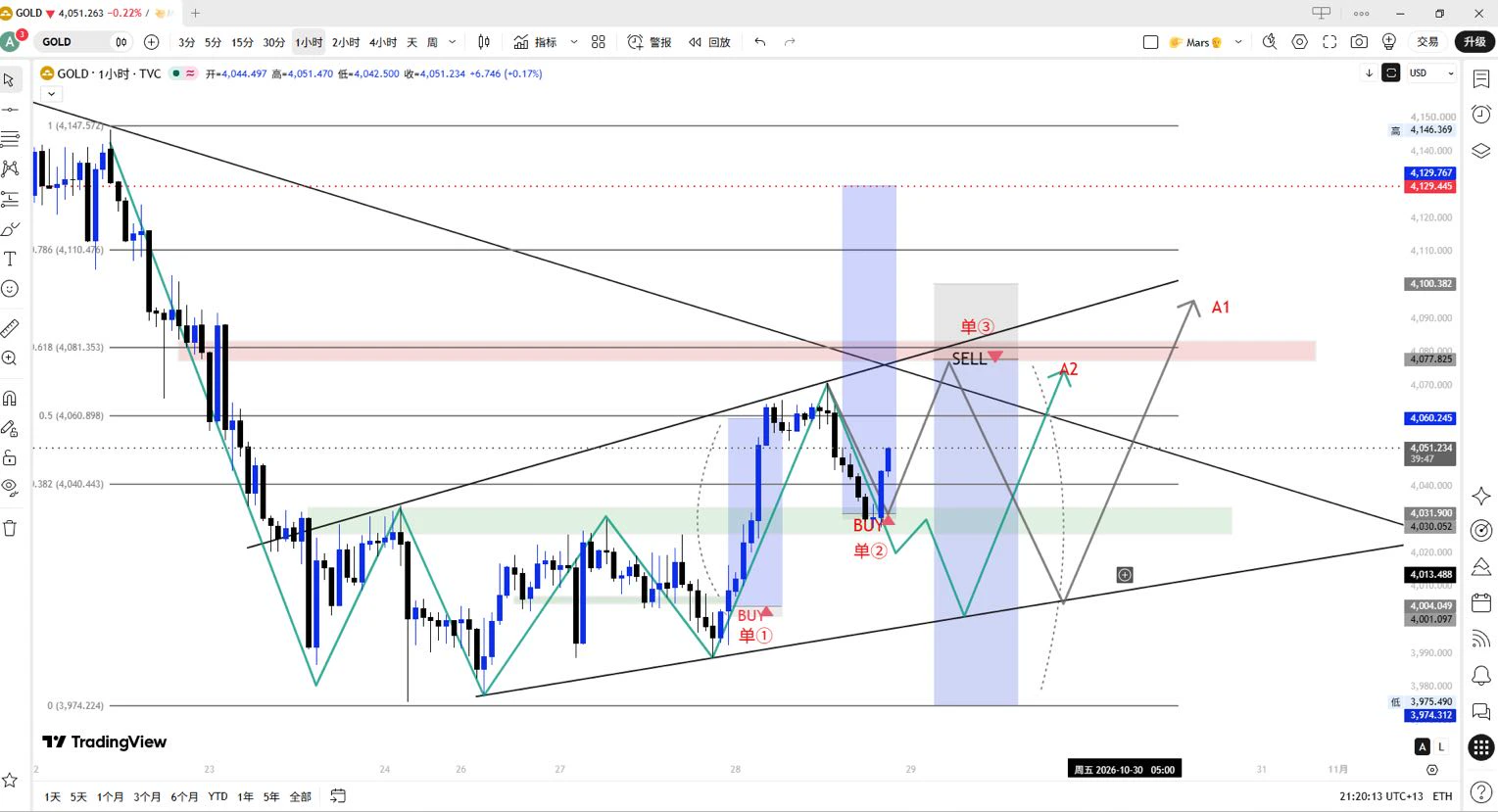The width and height of the screenshot is (1498, 812).
Task: Open the candlestick chart style icon
Action: [x=484, y=42]
